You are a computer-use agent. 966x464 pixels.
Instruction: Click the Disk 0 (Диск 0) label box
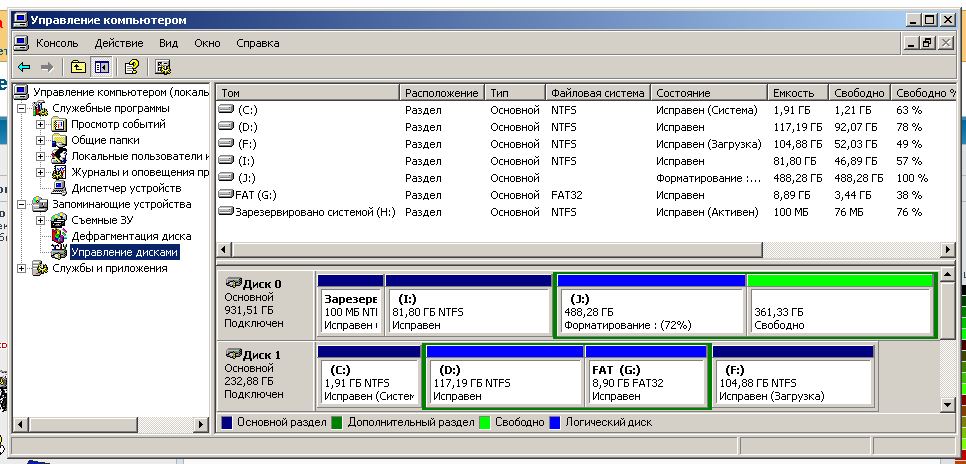(265, 304)
